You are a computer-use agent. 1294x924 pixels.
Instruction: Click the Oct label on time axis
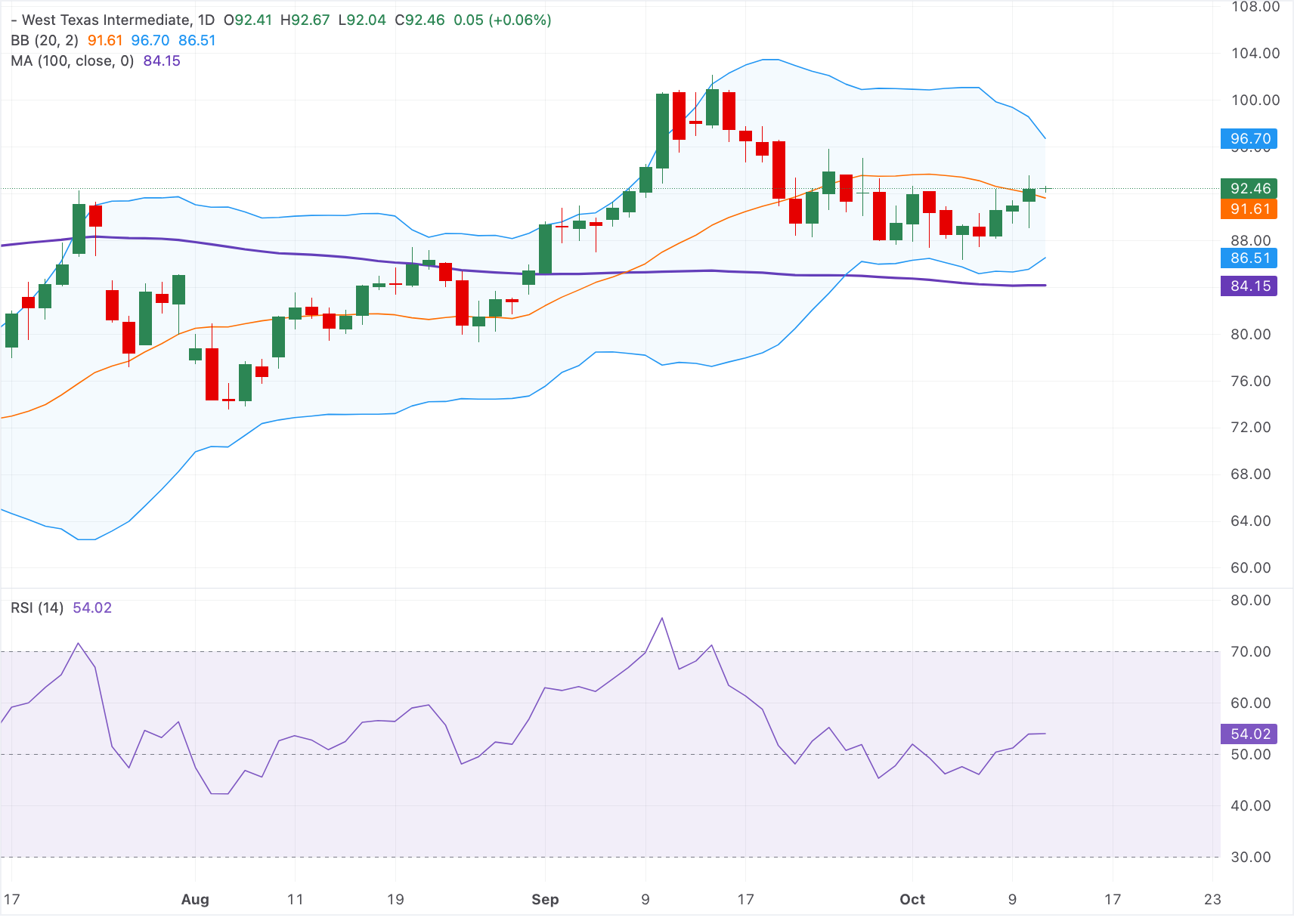[x=912, y=899]
